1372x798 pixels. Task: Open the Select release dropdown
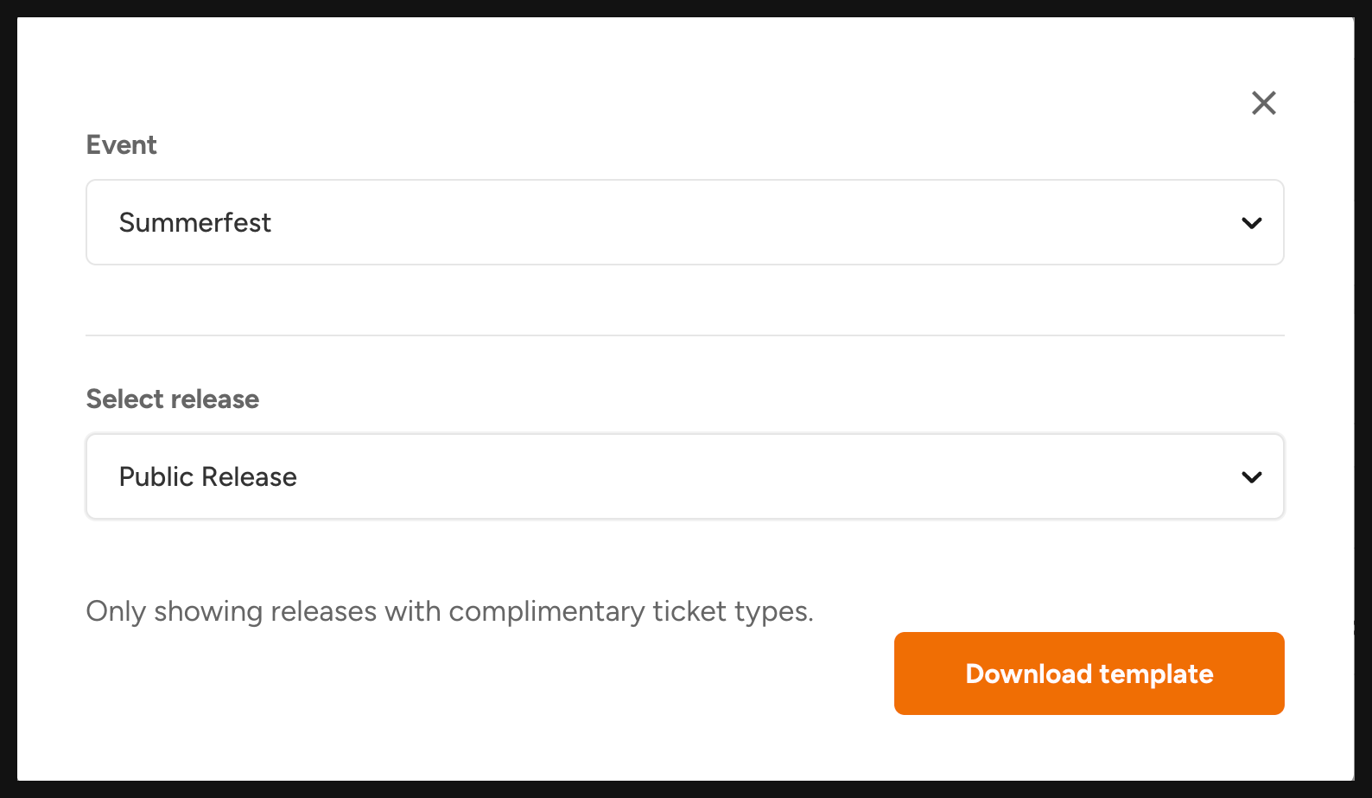tap(684, 476)
